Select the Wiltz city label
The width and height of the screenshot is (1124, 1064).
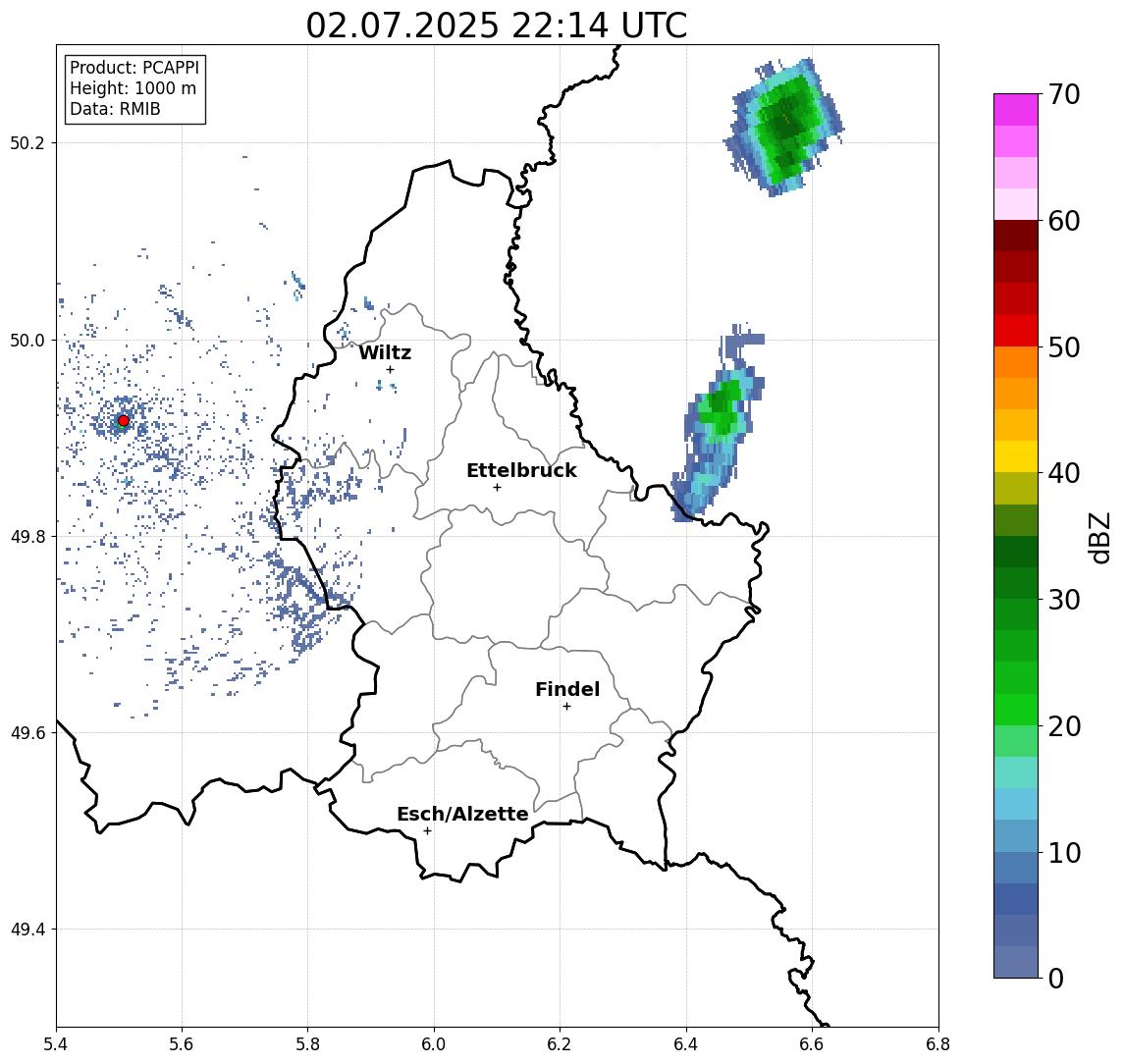pyautogui.click(x=385, y=352)
